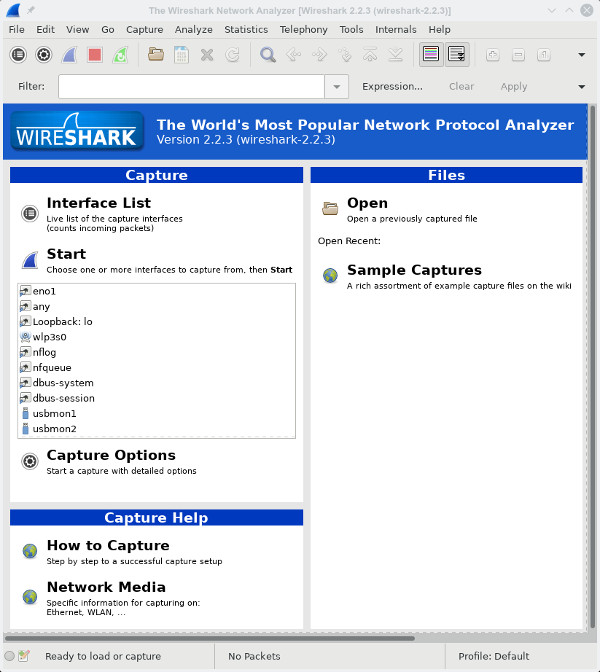Image resolution: width=600 pixels, height=672 pixels.
Task: Expand the main toolbar overflow arrow
Action: [582, 55]
